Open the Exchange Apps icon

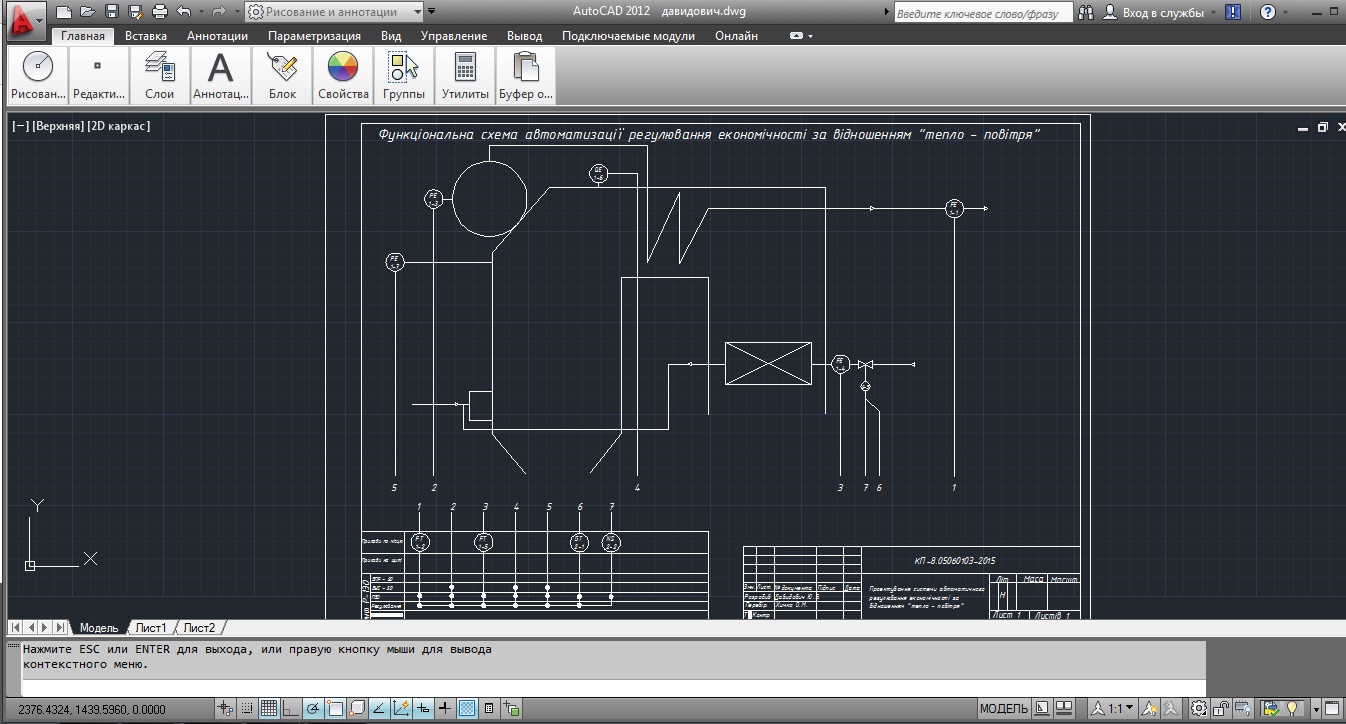click(1233, 13)
